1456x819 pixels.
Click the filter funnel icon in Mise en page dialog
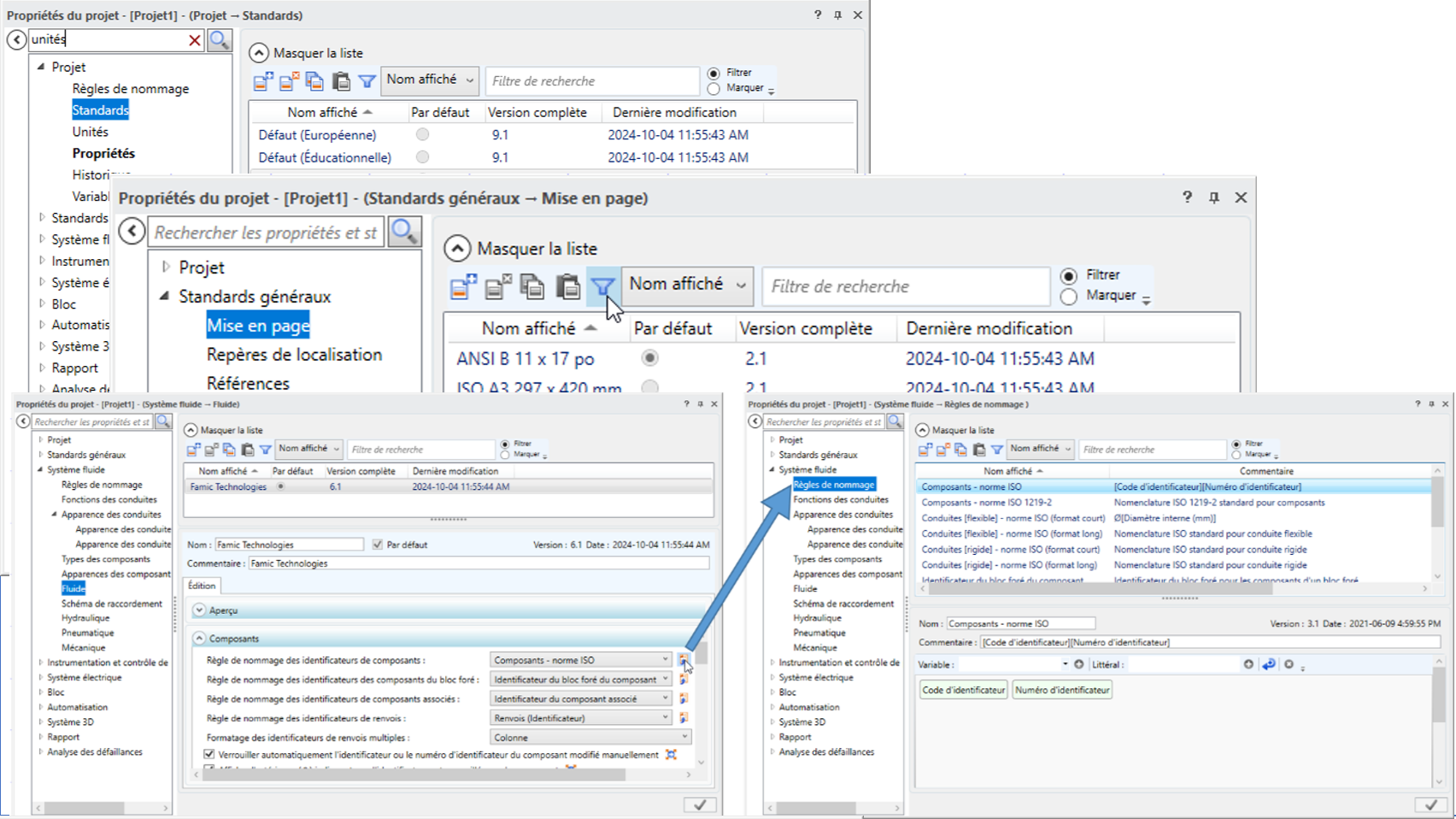tap(602, 286)
